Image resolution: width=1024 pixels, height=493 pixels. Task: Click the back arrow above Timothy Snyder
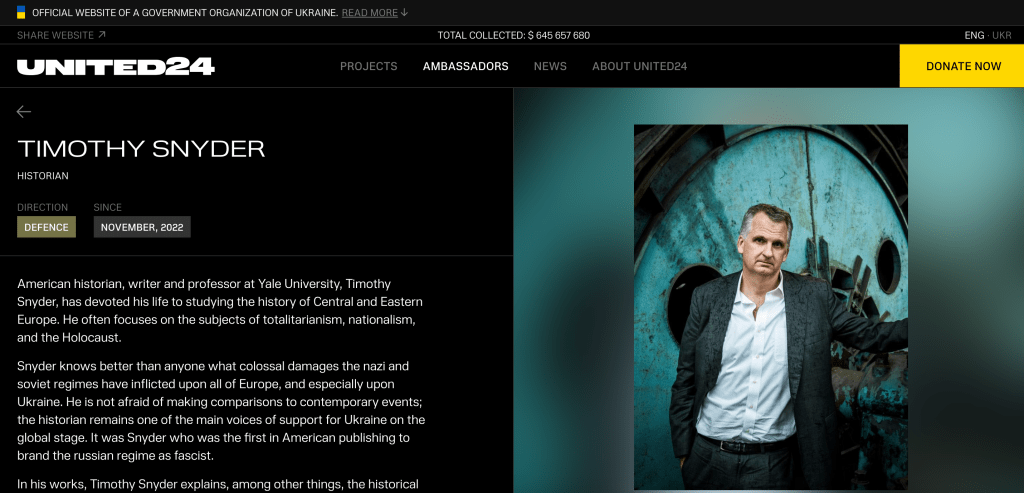(24, 112)
